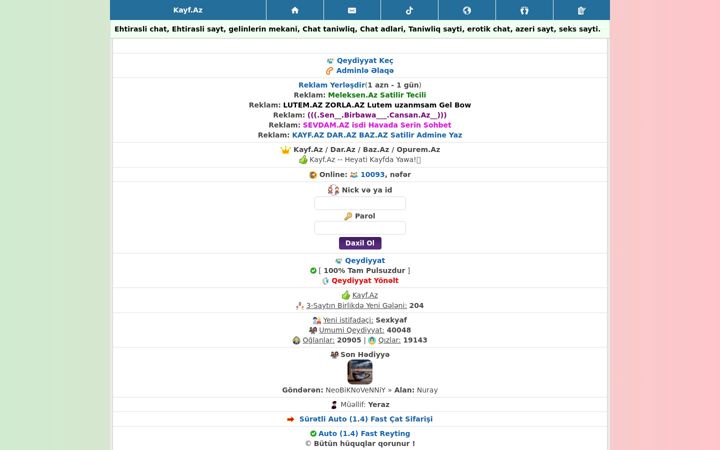Open the Meleksen.Az Satilir Tecili ad
This screenshot has width=720, height=450.
(377, 95)
